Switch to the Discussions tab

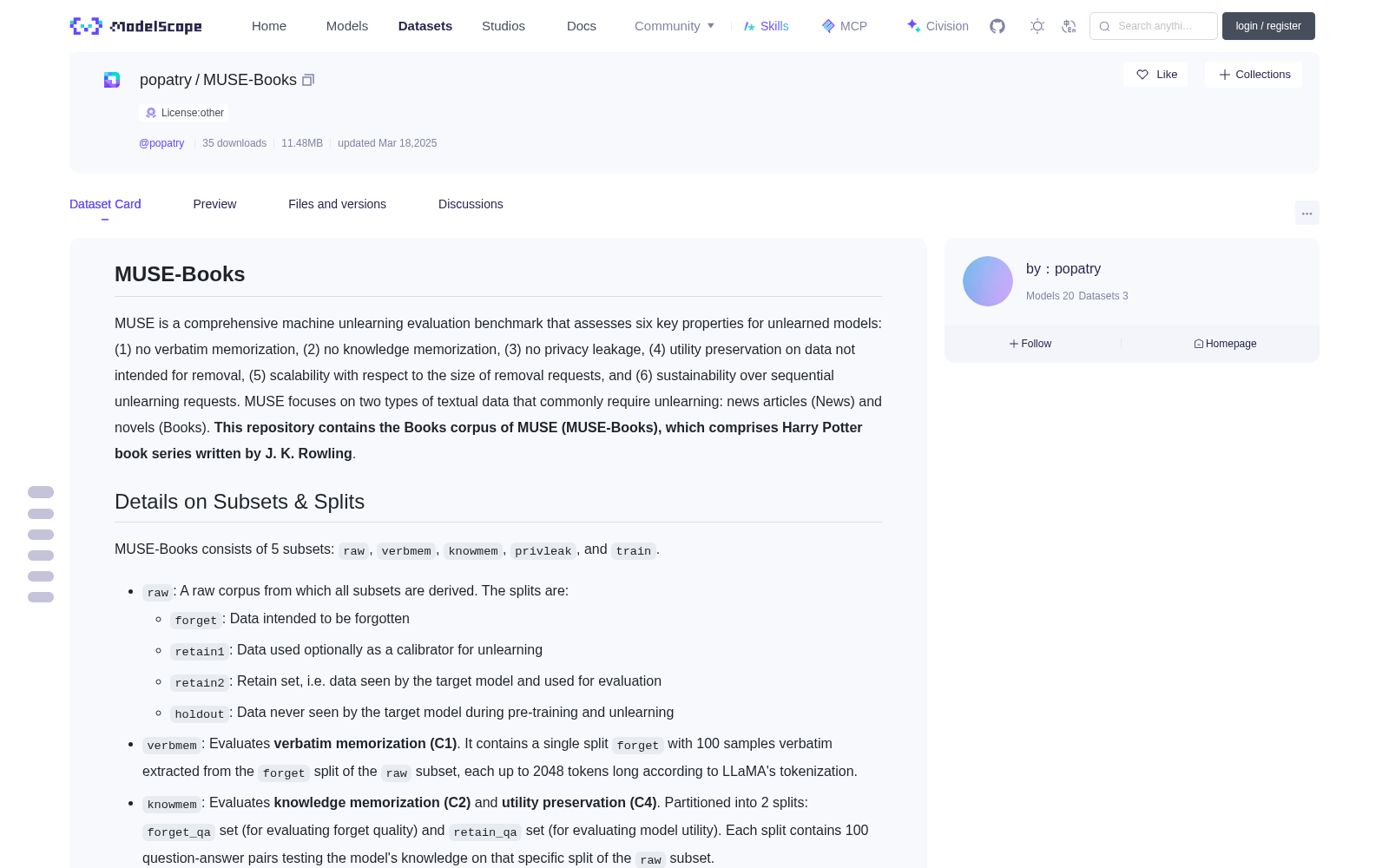pos(471,204)
